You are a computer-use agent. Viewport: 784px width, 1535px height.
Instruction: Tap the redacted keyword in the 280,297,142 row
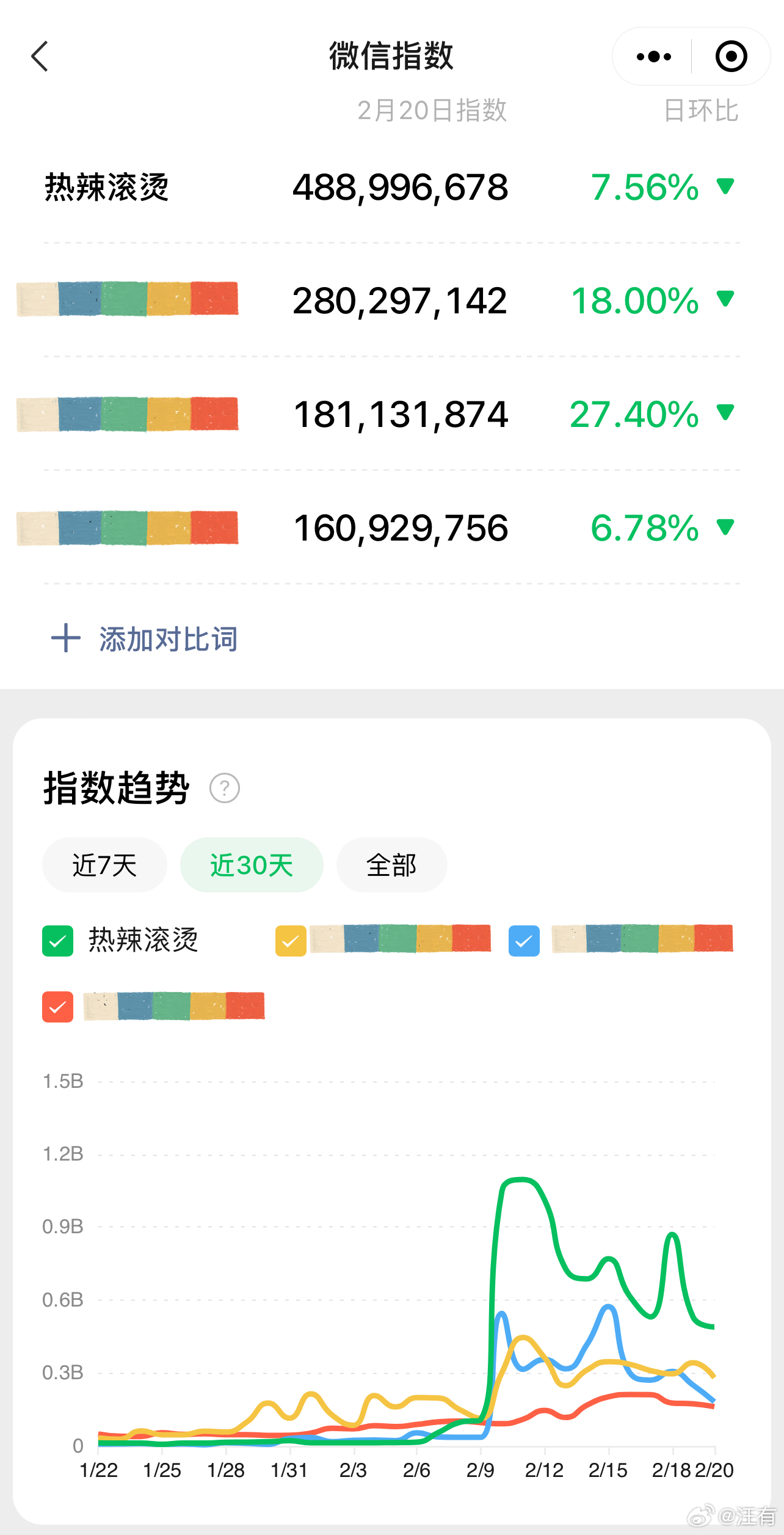click(x=127, y=299)
